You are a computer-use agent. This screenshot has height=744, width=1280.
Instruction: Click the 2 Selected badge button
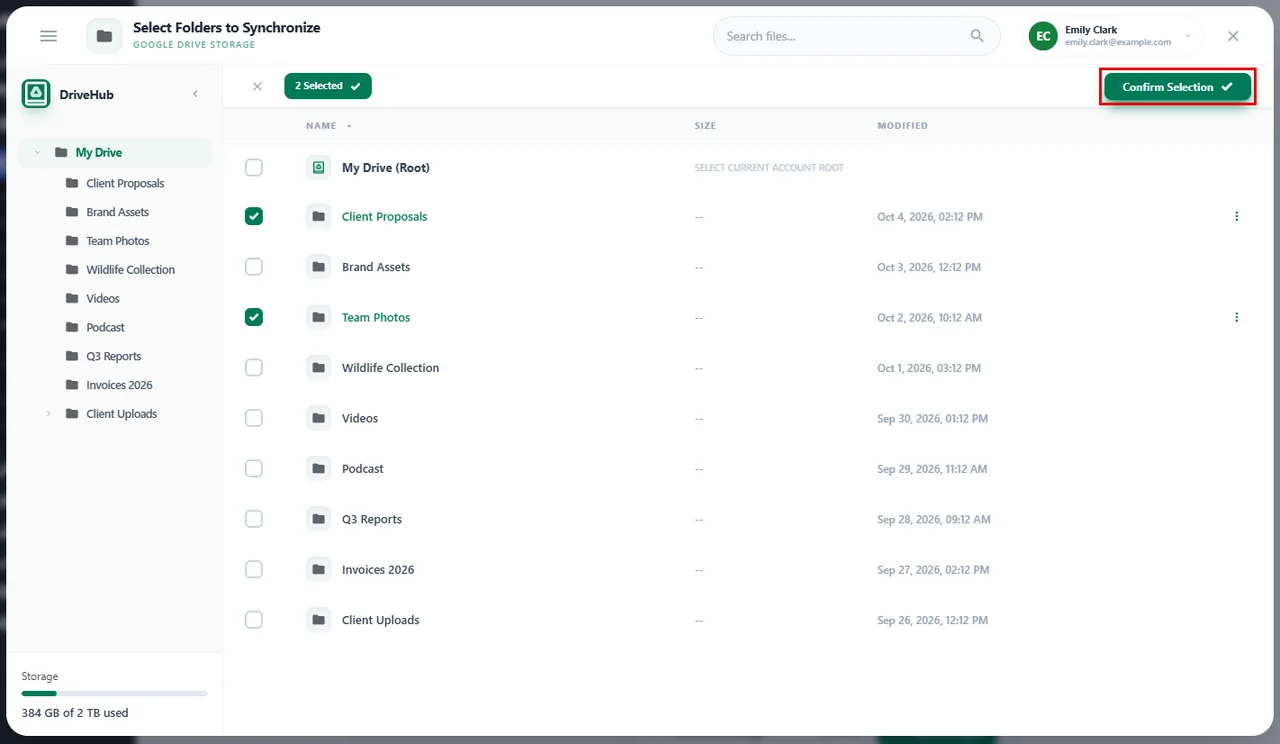pos(328,86)
